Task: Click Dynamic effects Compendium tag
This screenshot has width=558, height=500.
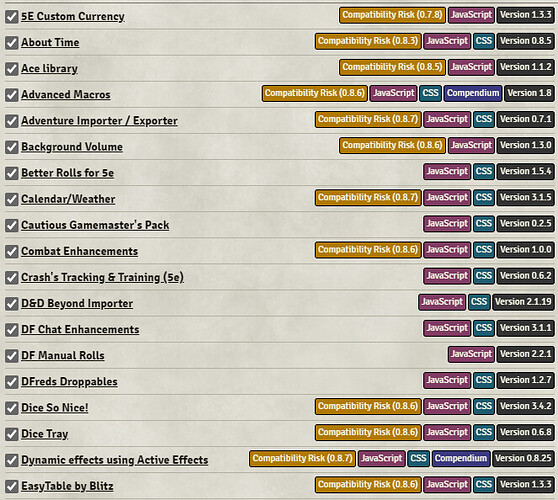Action: tap(461, 459)
